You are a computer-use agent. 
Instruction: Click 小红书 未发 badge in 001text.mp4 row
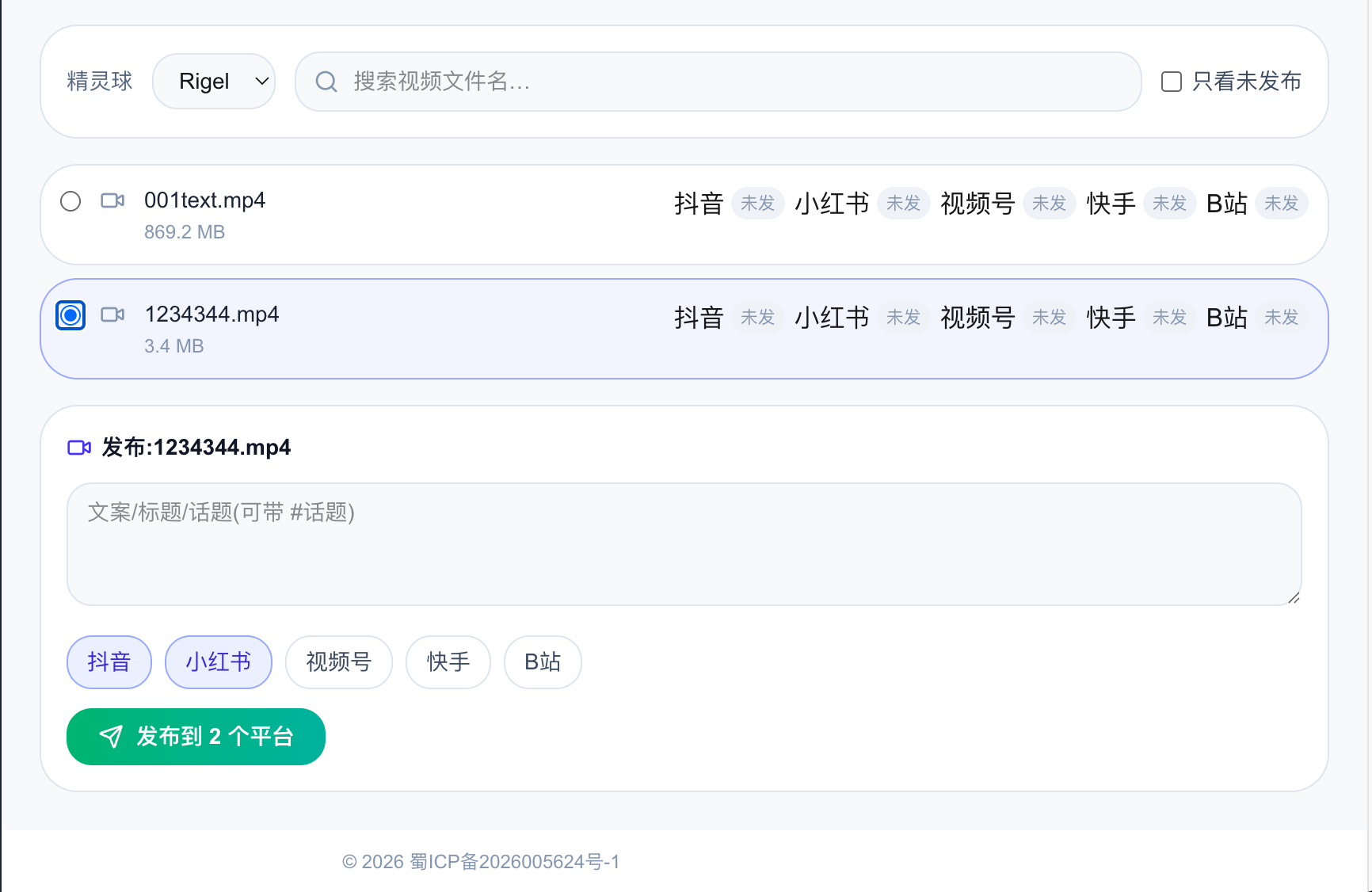click(903, 204)
